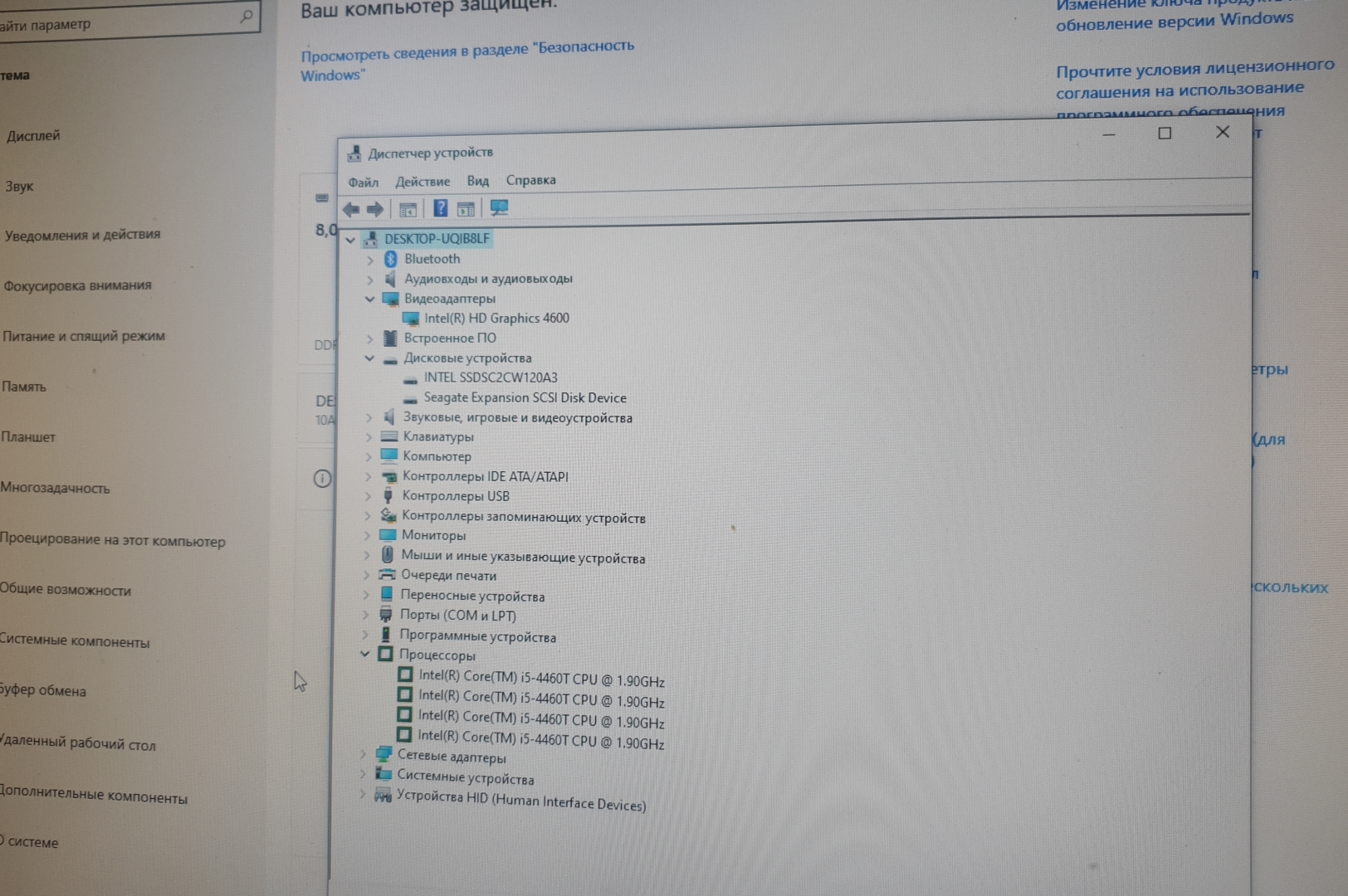Screen dimensions: 1348x896
Task: Open Help via the blue question mark icon
Action: 441,208
